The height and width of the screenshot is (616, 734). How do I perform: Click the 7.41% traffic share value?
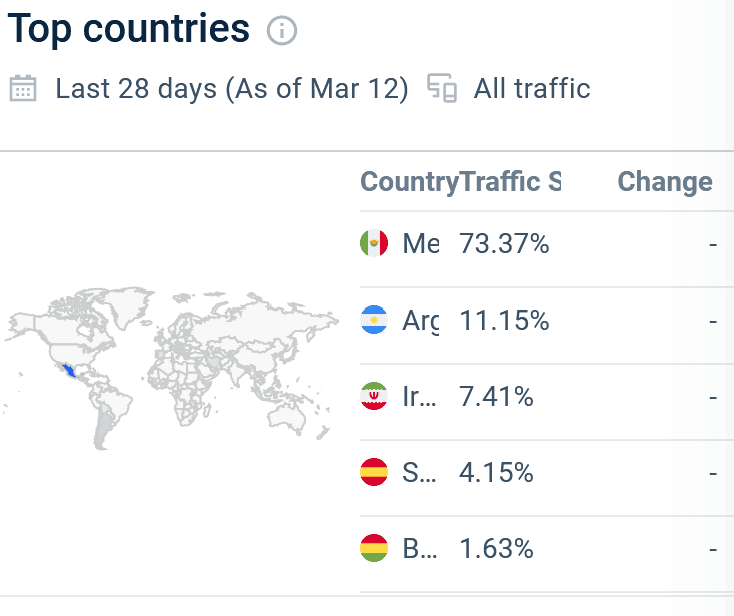pos(496,396)
